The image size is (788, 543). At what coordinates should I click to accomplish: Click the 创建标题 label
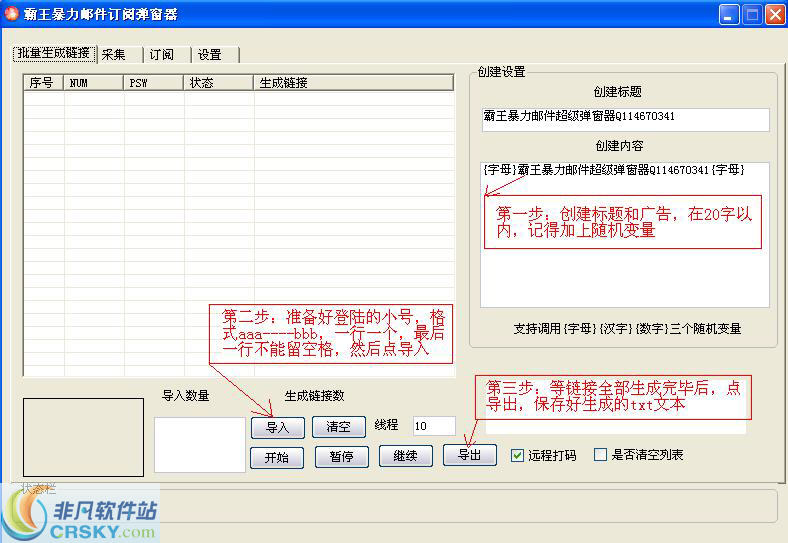[618, 92]
